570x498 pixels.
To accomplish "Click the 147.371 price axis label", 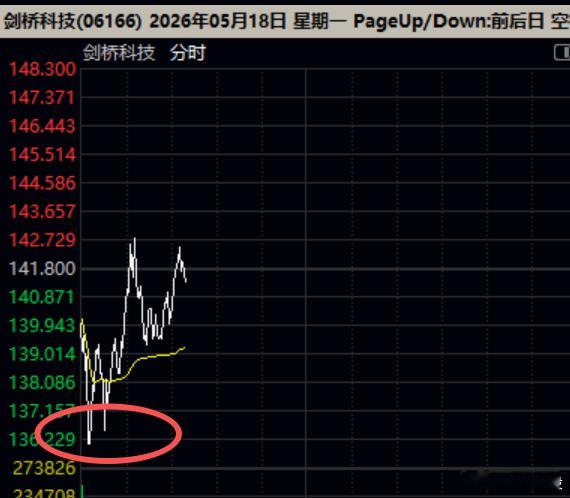I will point(42,97).
